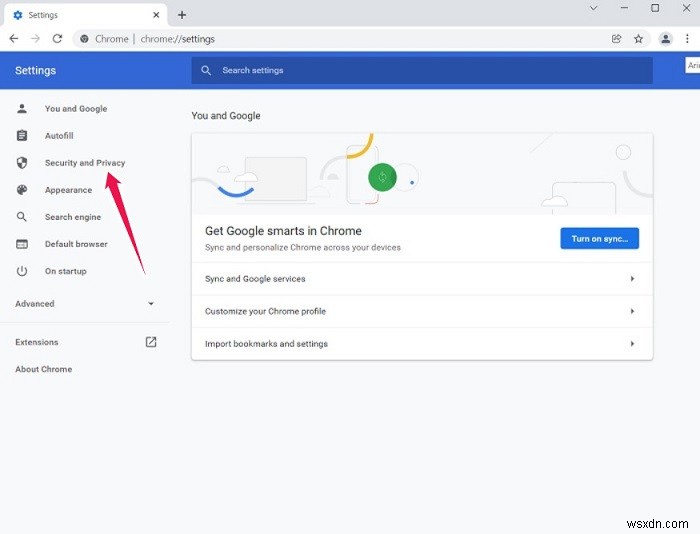This screenshot has width=700, height=534.
Task: Expand the Advanced section arrow
Action: click(x=151, y=304)
